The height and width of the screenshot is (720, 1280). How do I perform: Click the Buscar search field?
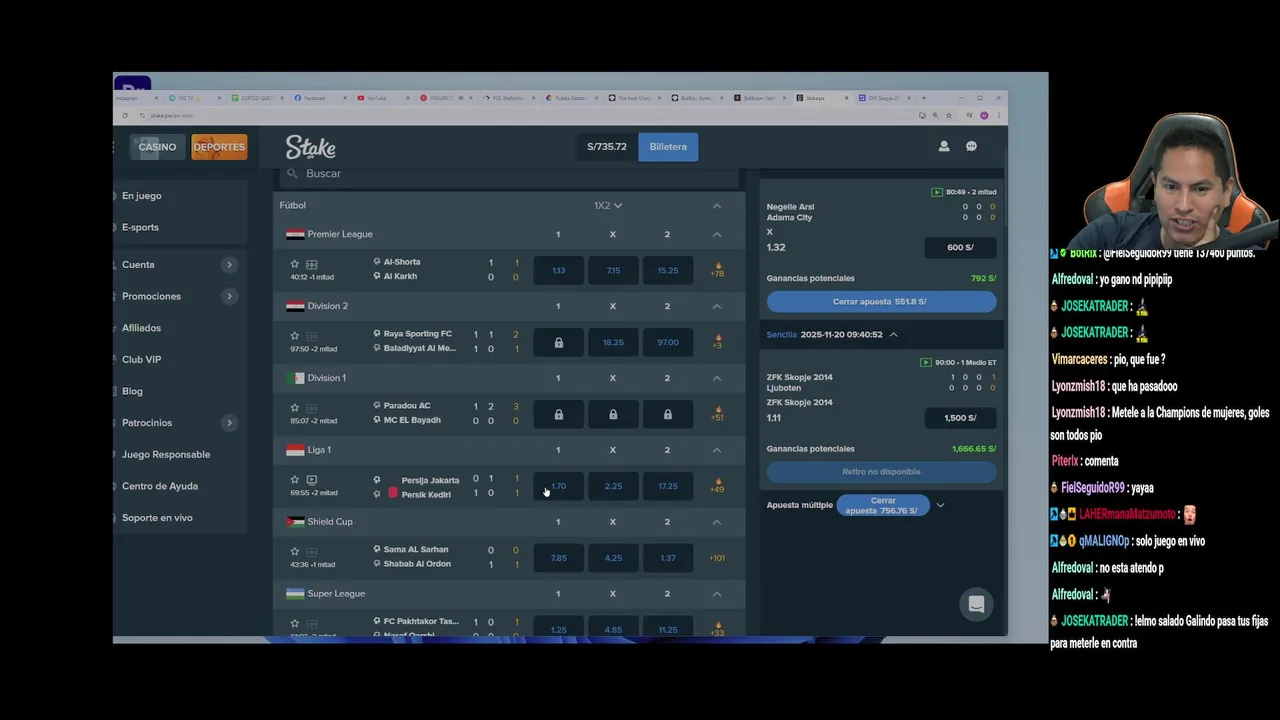pyautogui.click(x=510, y=174)
